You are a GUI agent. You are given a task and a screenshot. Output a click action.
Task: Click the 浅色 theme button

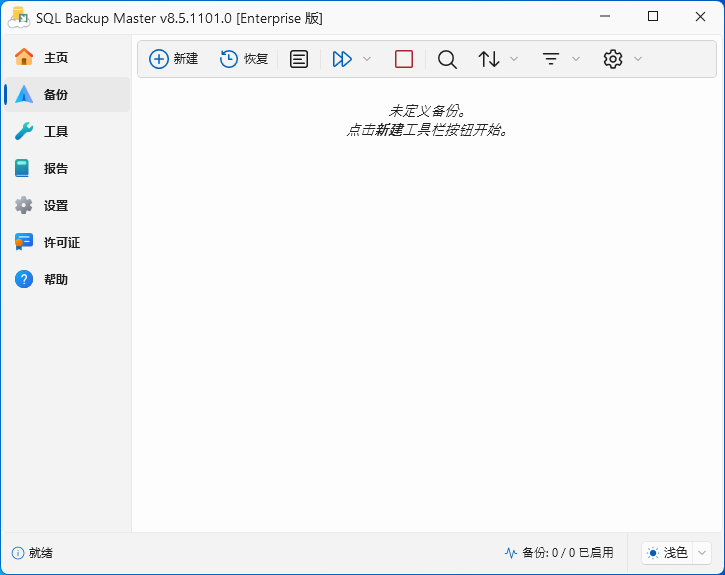pyautogui.click(x=668, y=553)
